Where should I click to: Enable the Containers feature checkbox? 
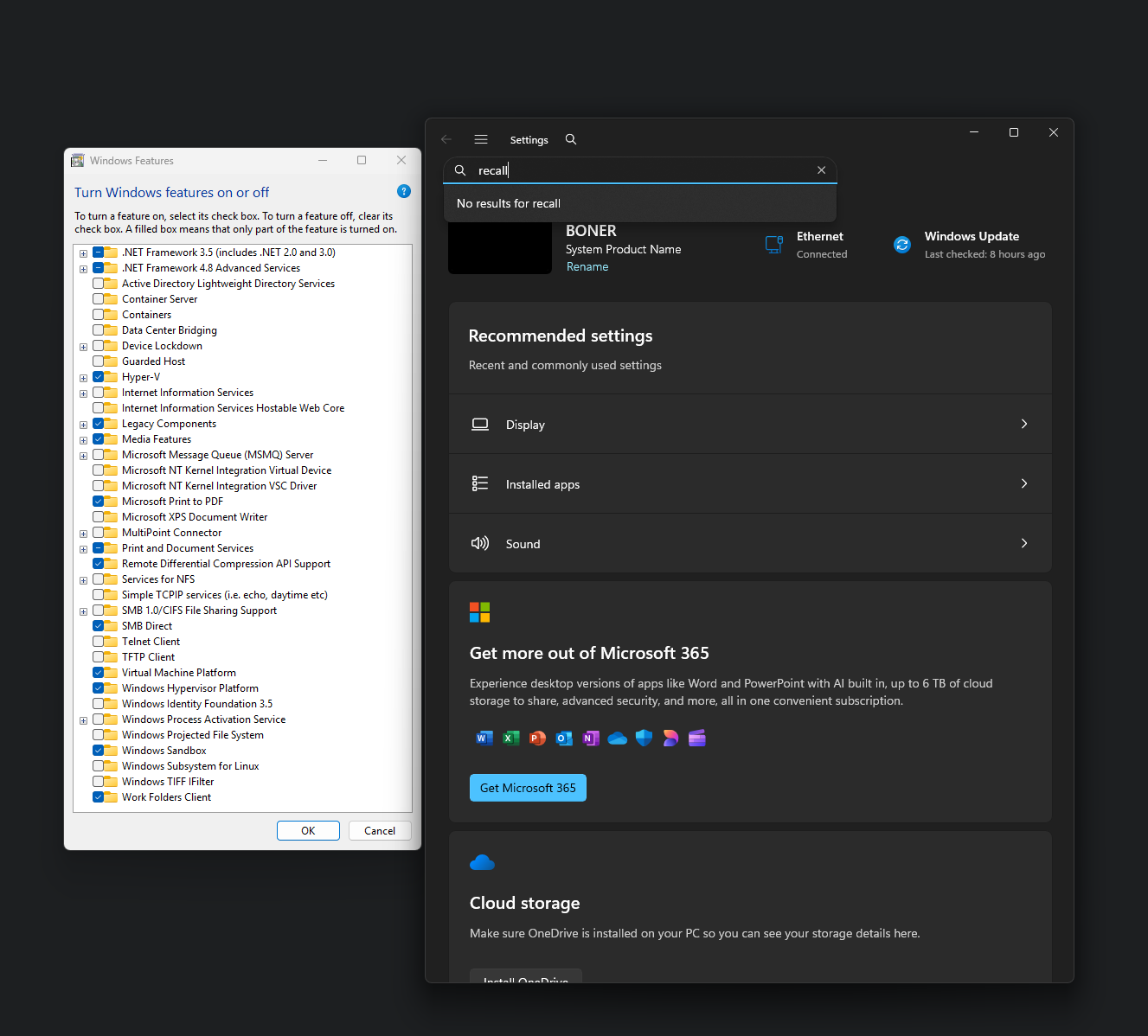coord(98,315)
